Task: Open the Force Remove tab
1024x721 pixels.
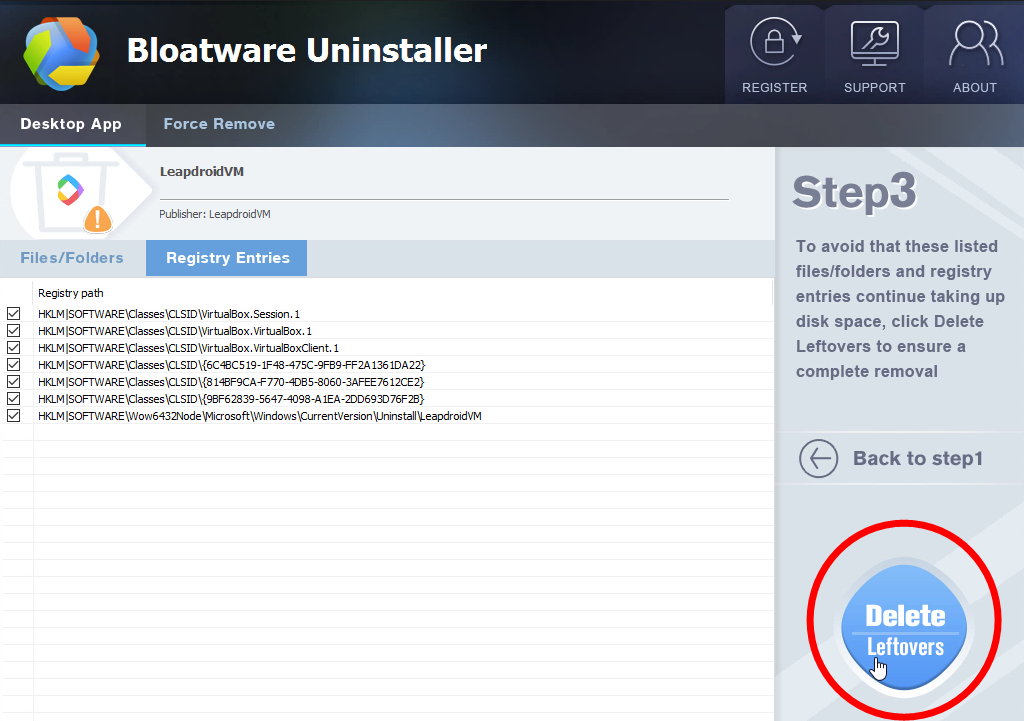Action: click(219, 124)
